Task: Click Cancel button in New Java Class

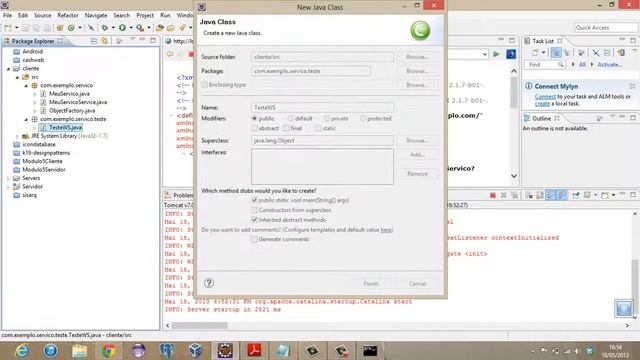Action: coord(417,283)
